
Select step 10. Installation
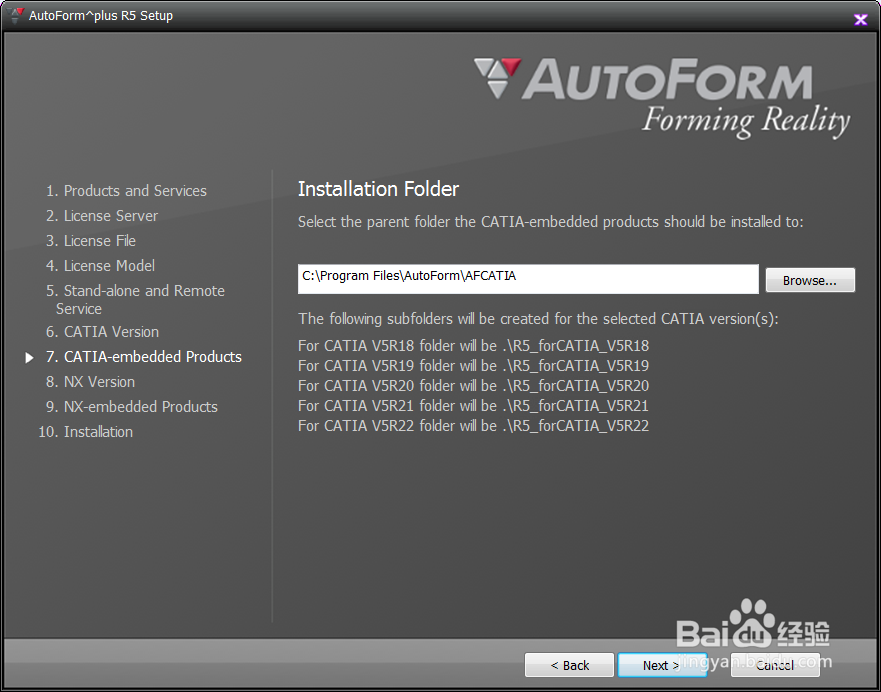tap(85, 431)
